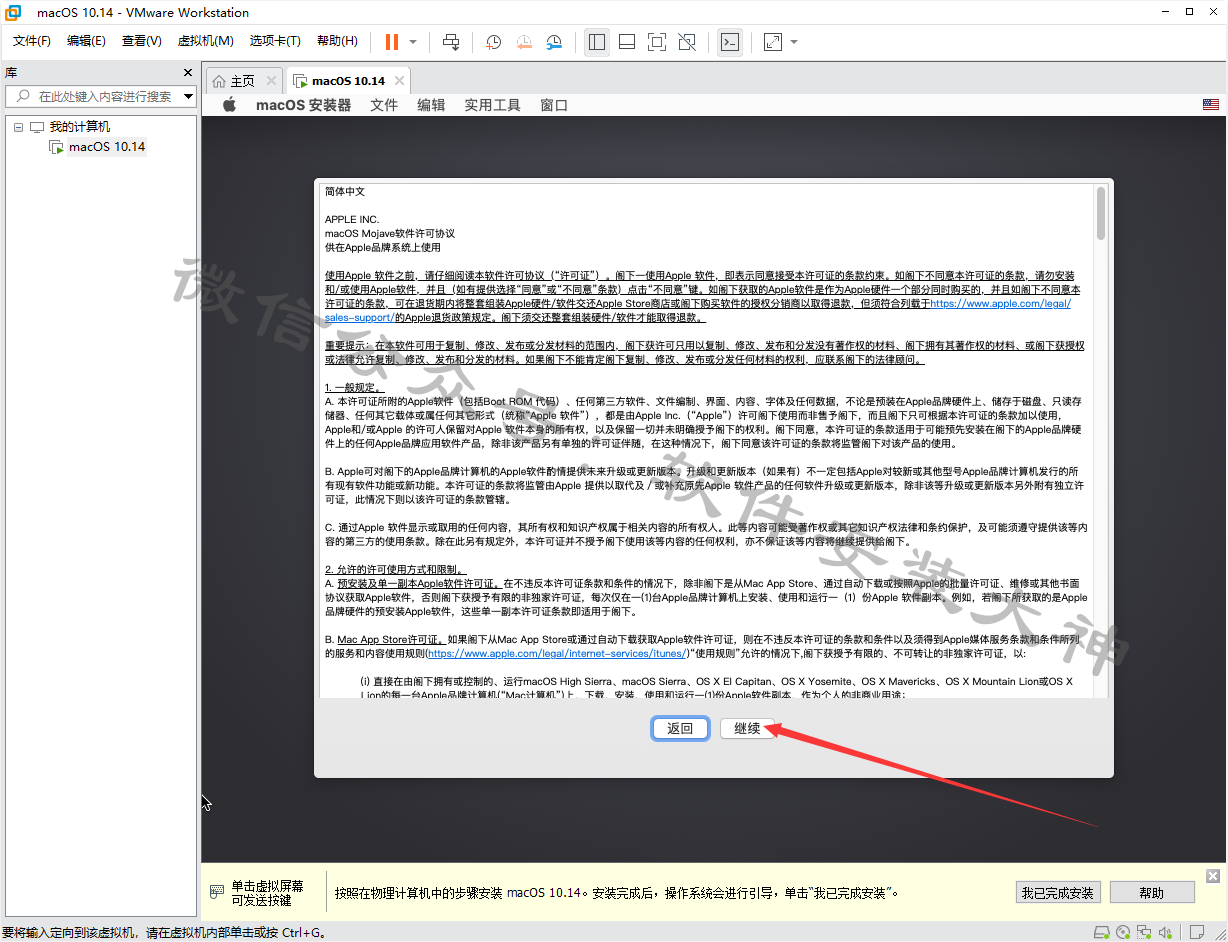Open the 虚拟机(M) menu
The width and height of the screenshot is (1228, 942).
(x=205, y=41)
